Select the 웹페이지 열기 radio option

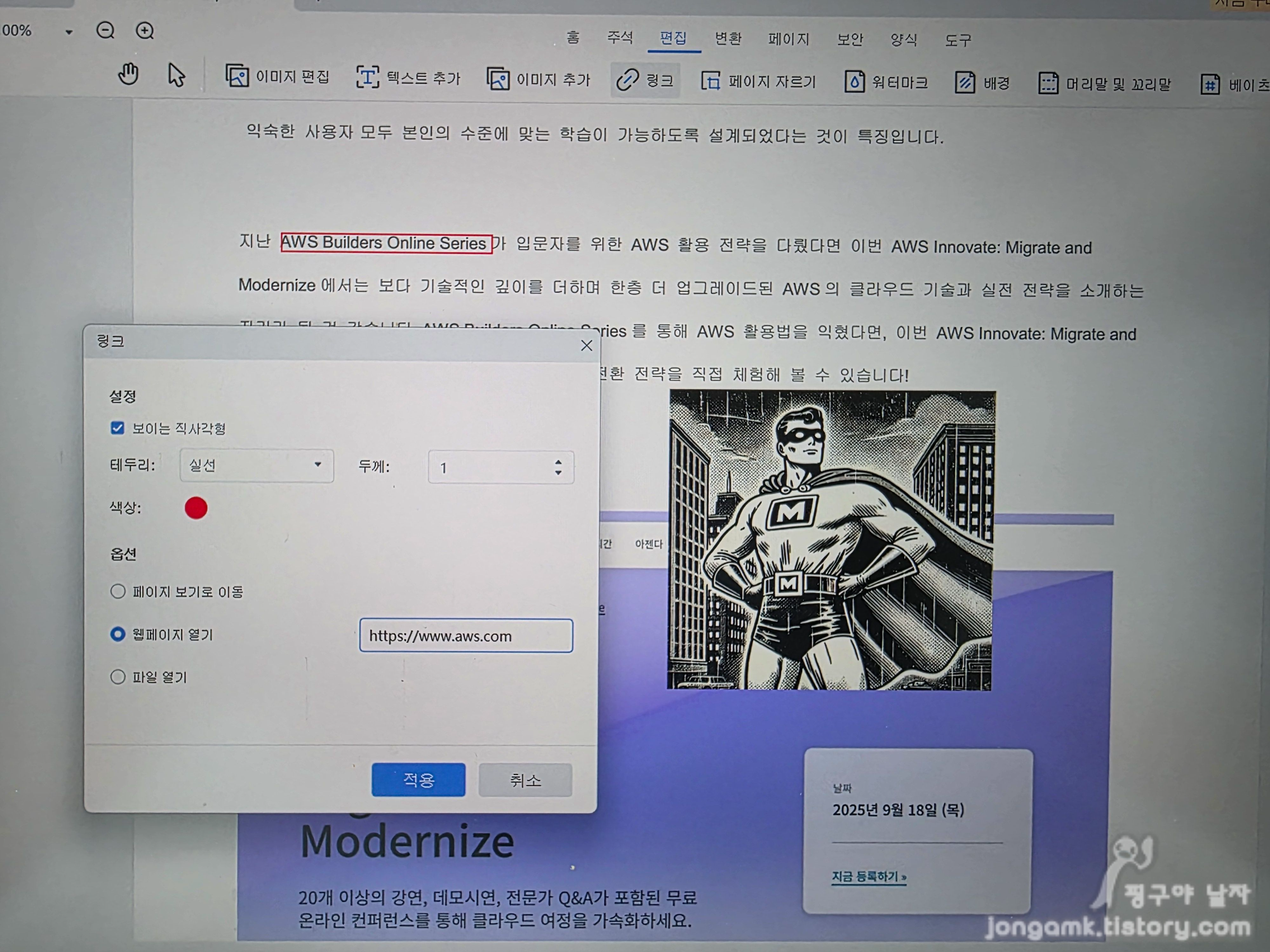(x=118, y=634)
